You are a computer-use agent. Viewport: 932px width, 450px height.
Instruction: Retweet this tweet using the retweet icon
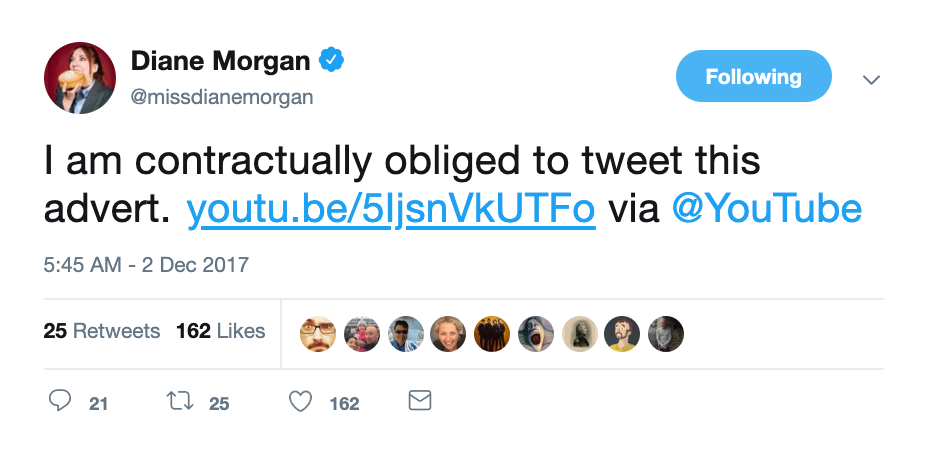[181, 402]
